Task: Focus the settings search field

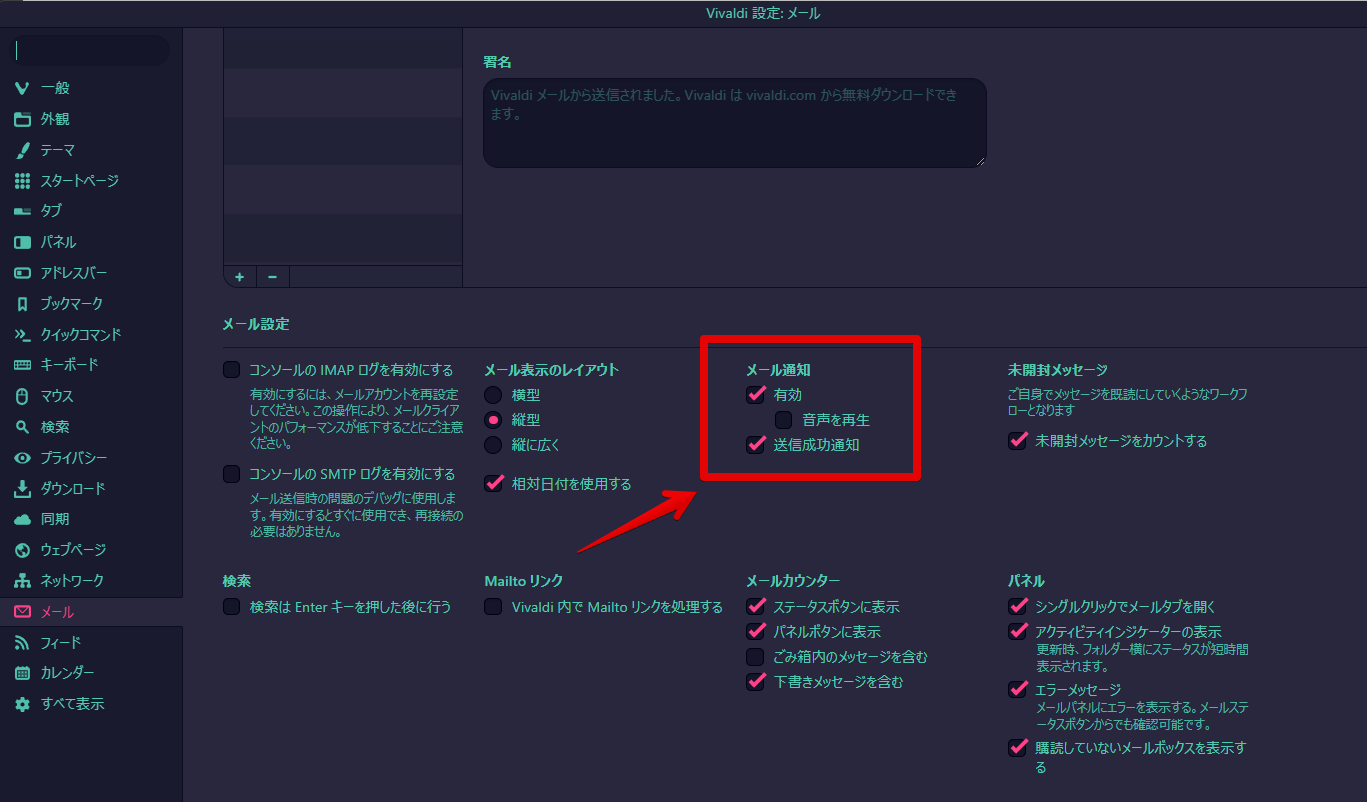Action: click(x=90, y=50)
